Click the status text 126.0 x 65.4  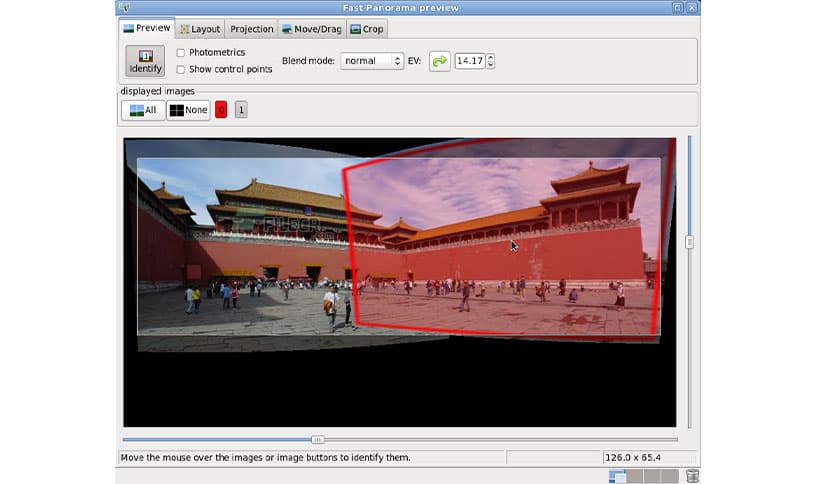[633, 457]
